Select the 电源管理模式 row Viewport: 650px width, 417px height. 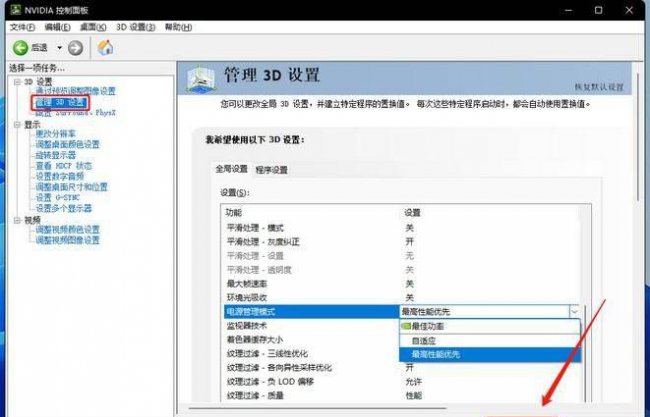pyautogui.click(x=401, y=312)
